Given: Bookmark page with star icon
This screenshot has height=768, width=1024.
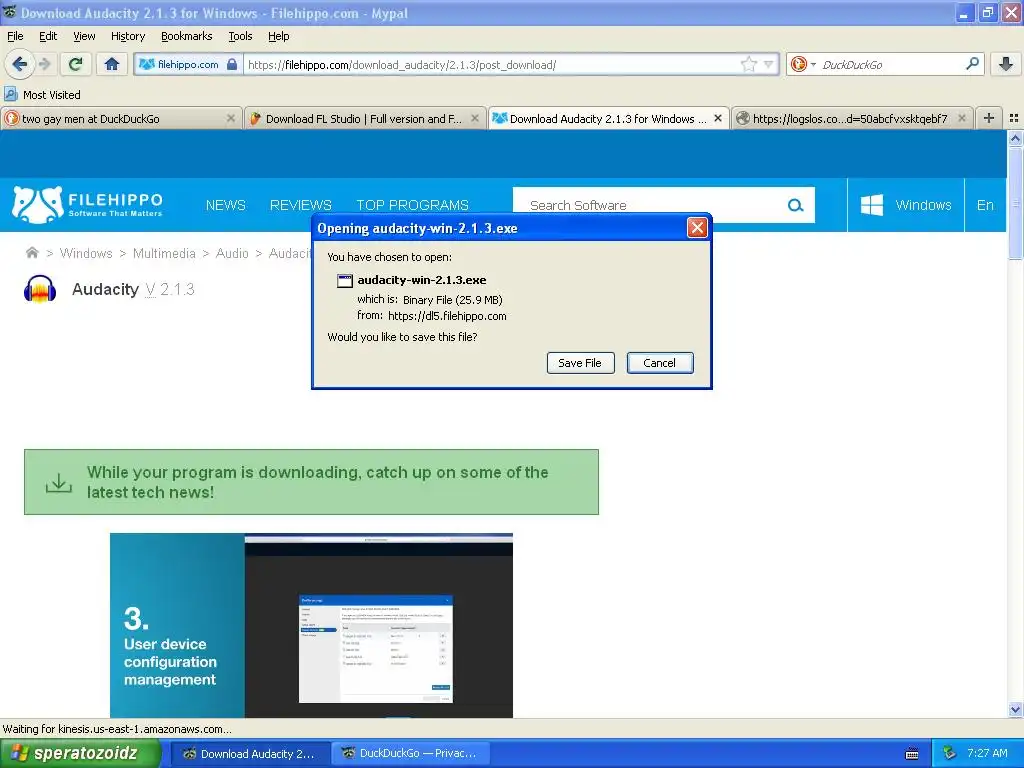Looking at the screenshot, I should pos(748,64).
